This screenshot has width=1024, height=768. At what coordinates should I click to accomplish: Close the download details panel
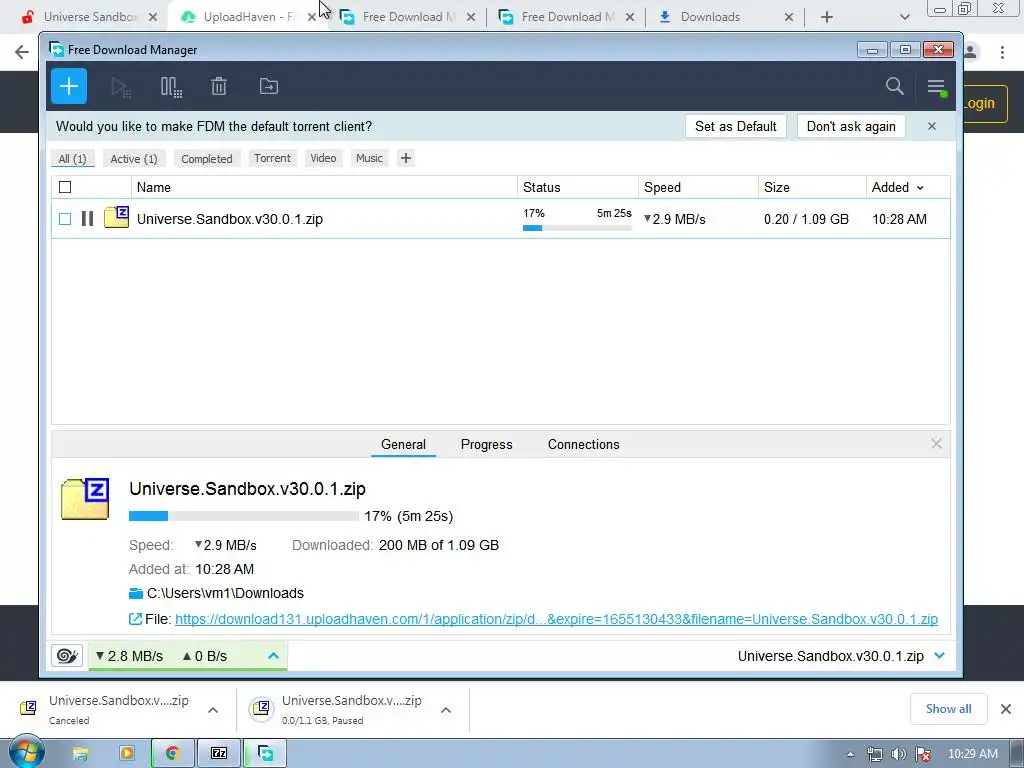click(936, 444)
